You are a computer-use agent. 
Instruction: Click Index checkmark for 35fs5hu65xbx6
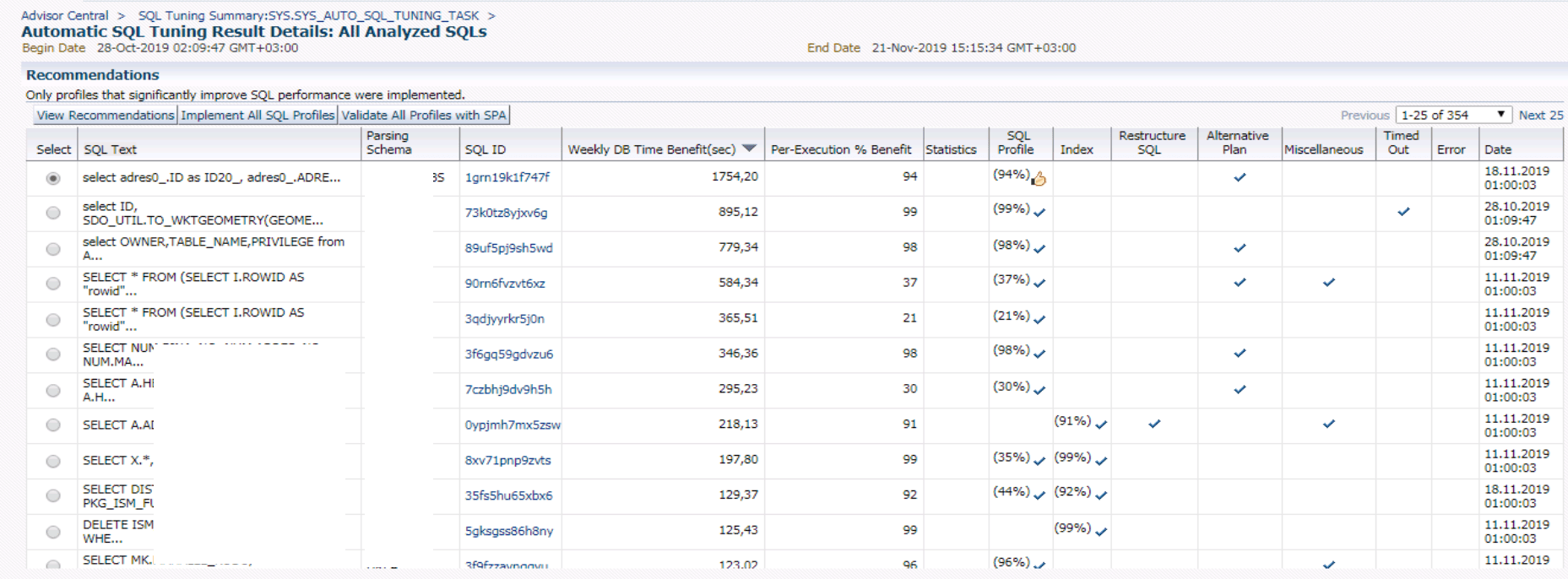click(1101, 495)
